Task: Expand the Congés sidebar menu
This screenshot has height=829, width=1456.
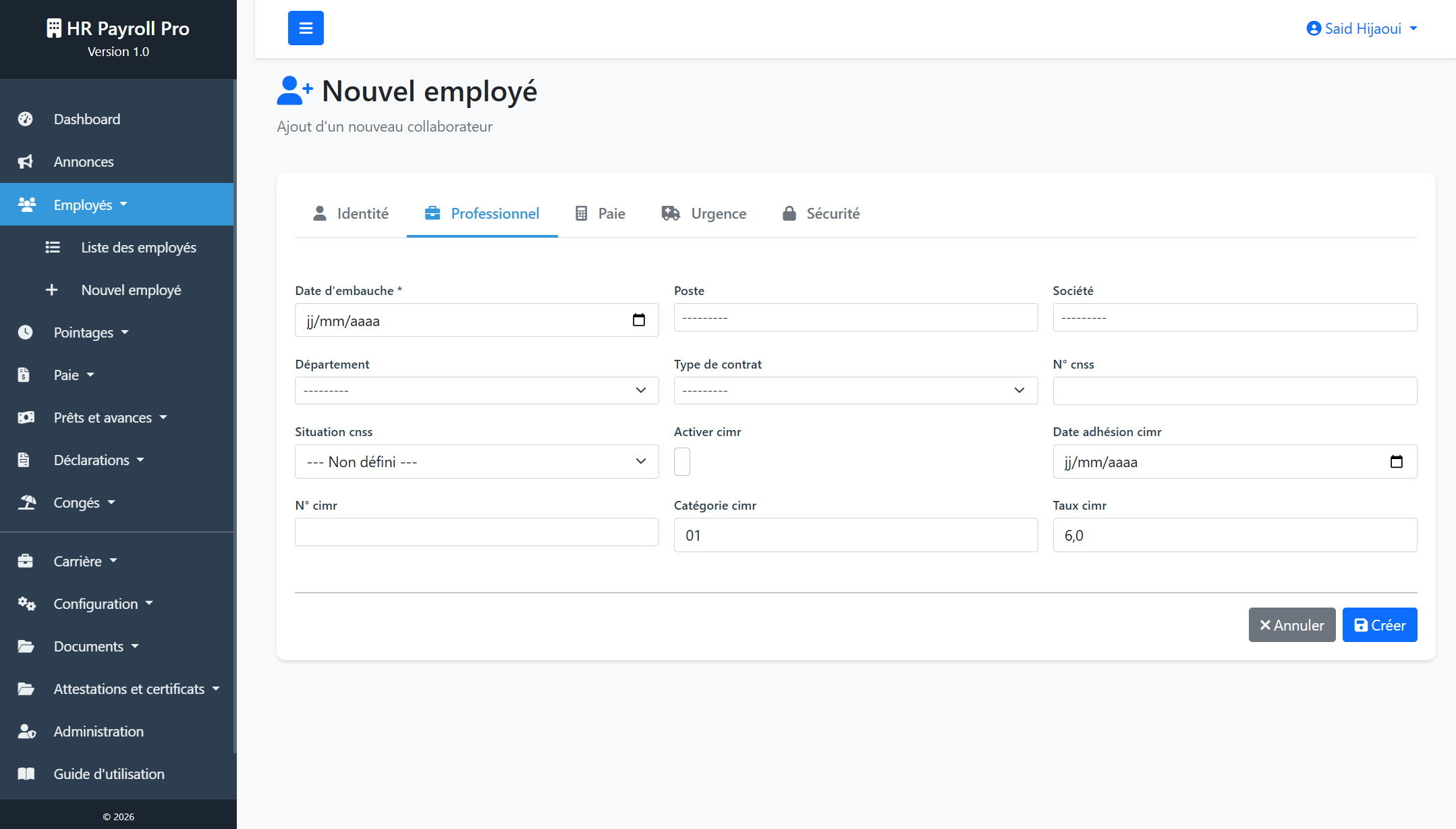Action: (117, 503)
